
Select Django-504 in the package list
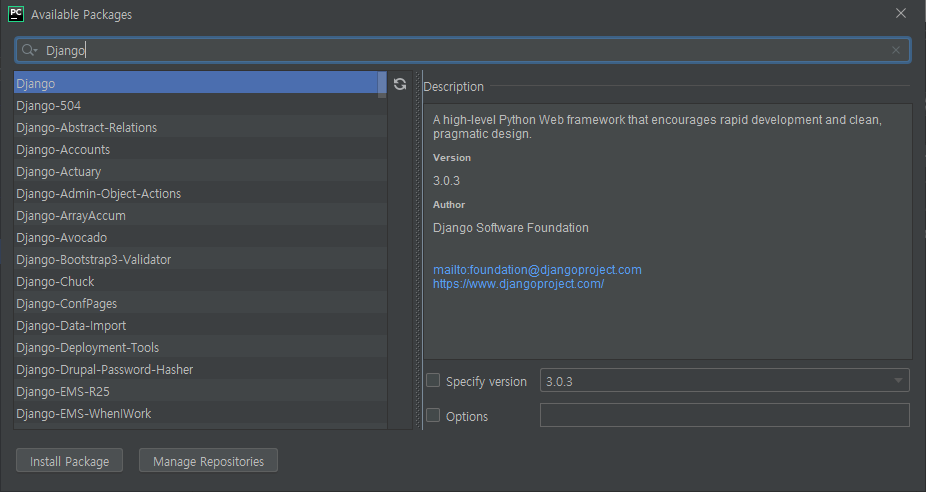pos(200,105)
